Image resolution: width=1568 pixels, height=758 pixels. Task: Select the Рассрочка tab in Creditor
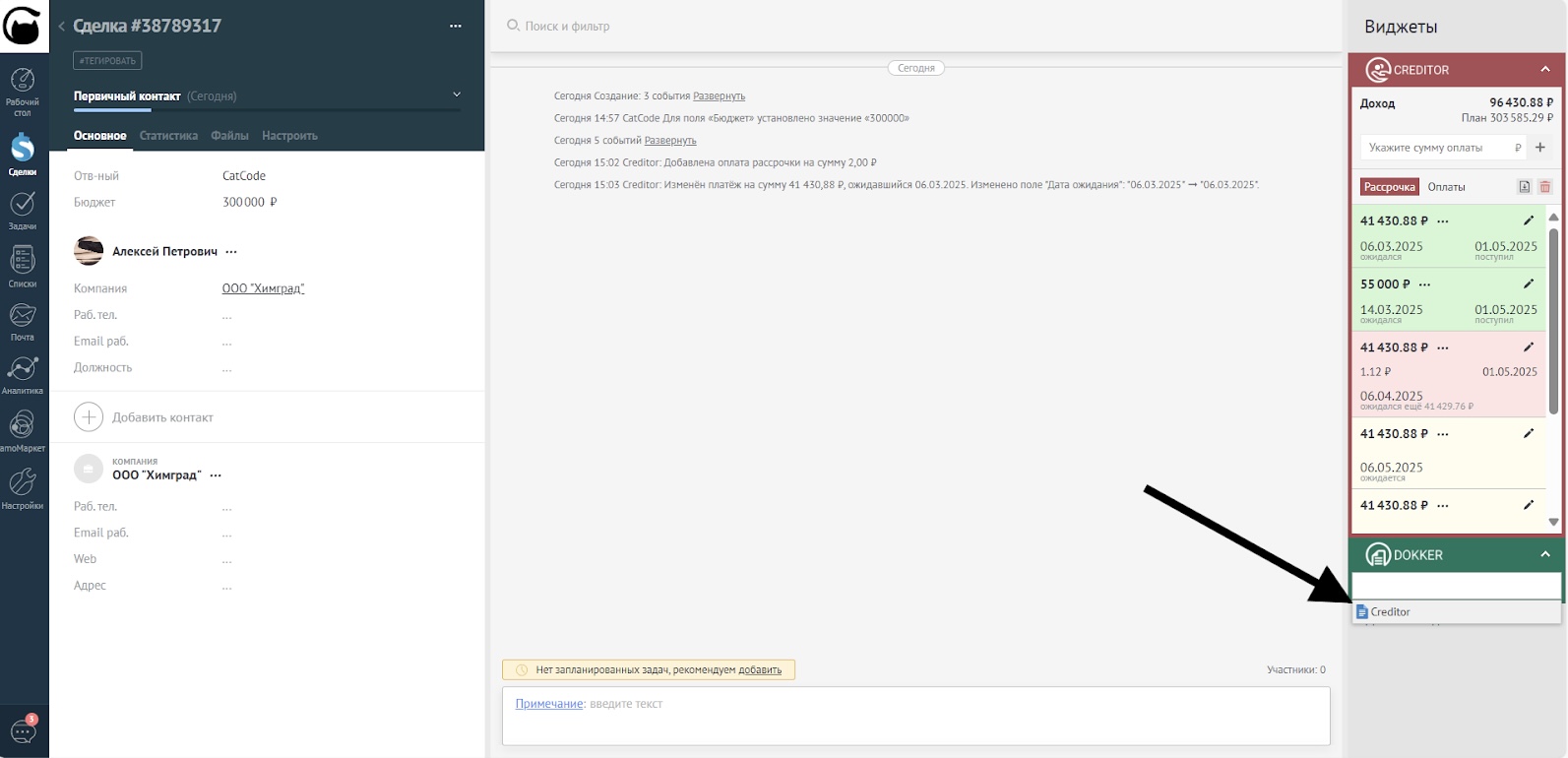[x=1389, y=187]
